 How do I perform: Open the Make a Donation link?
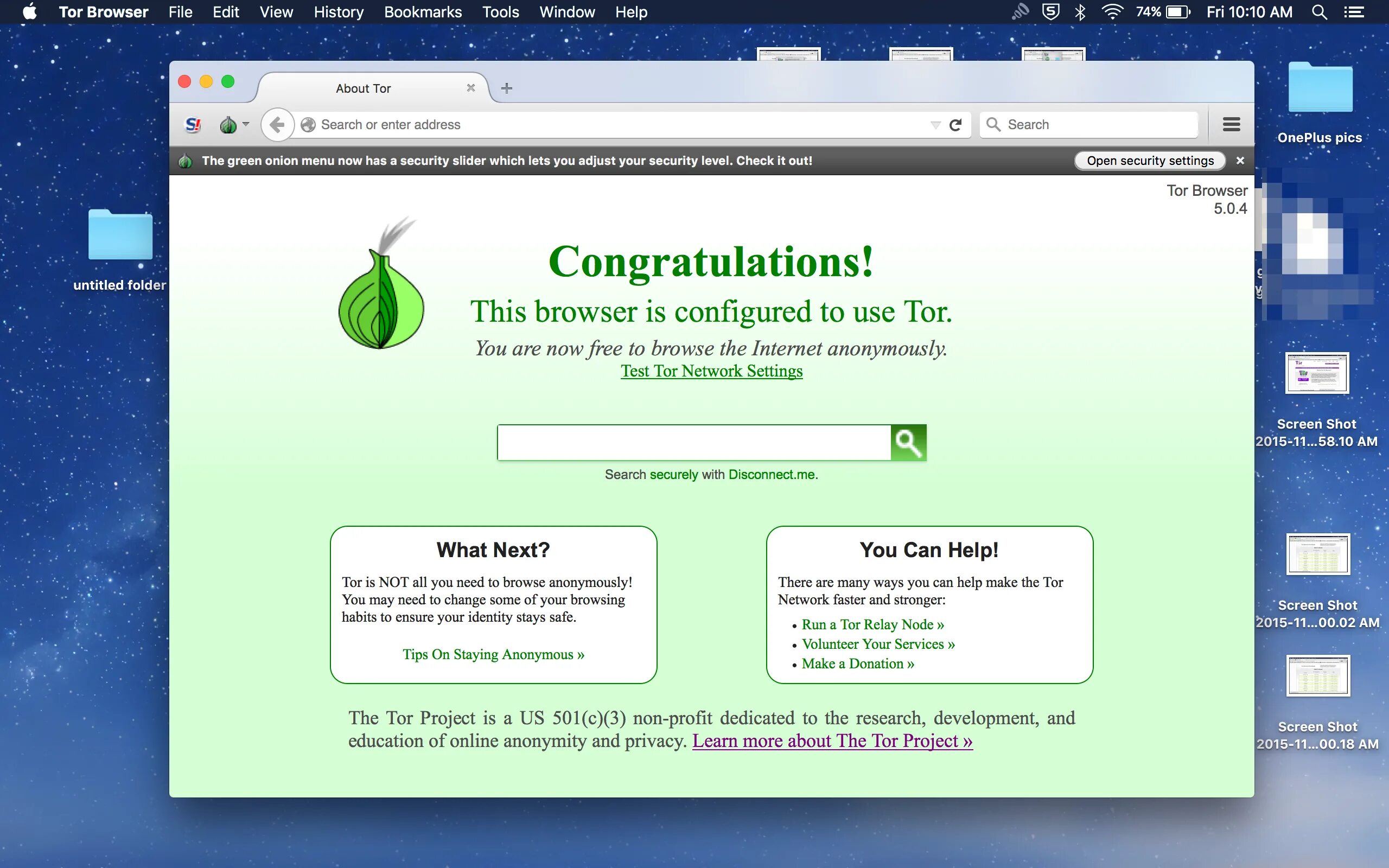click(857, 663)
